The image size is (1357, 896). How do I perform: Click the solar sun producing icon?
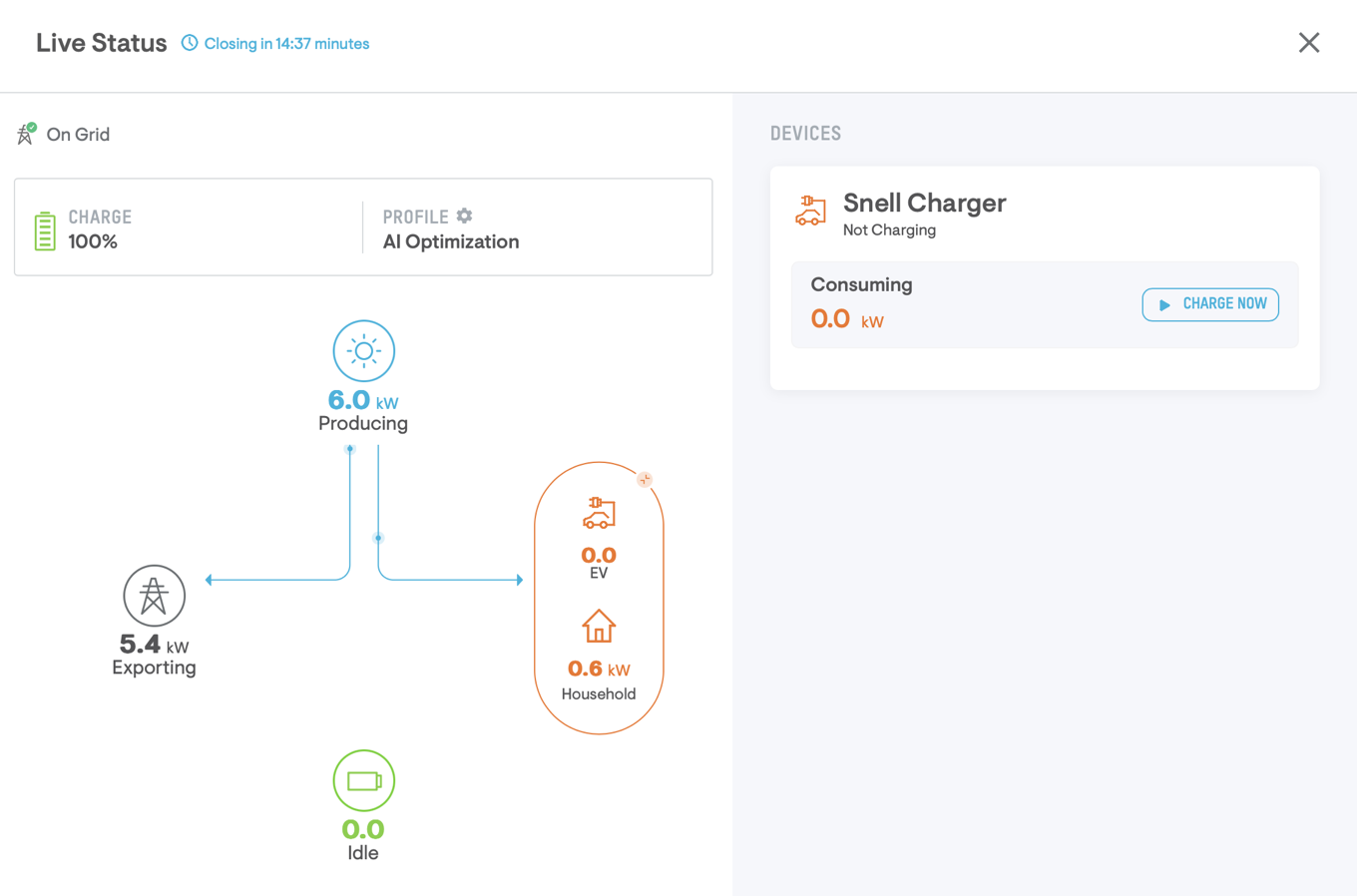coord(363,351)
